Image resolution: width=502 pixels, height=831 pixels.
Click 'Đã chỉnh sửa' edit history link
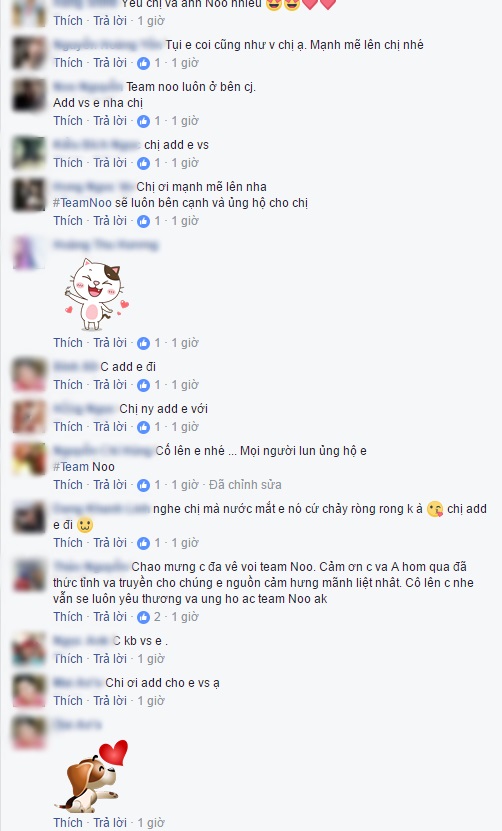245,485
